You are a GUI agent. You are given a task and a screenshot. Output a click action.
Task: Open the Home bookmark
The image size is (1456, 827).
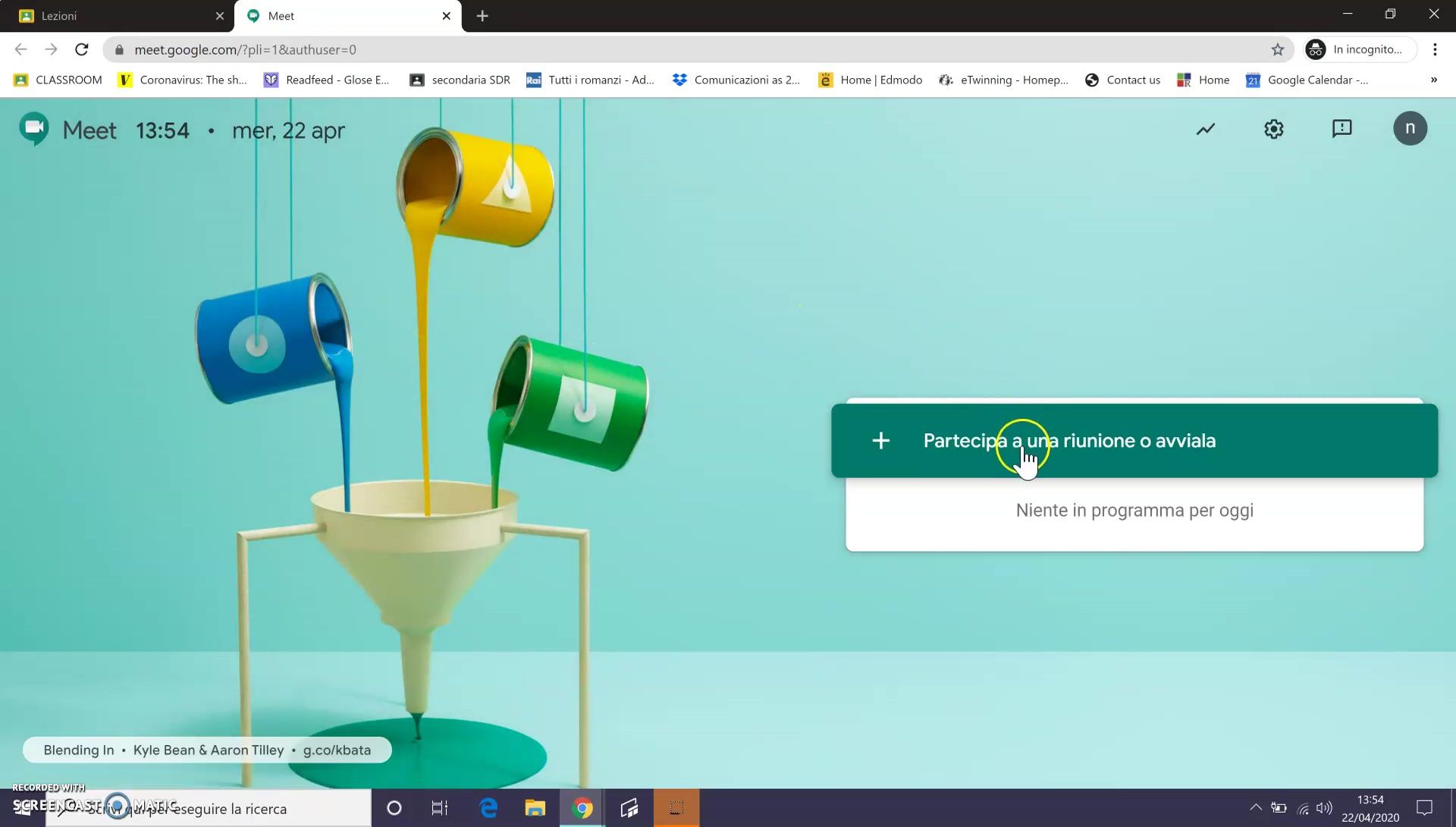point(1203,80)
